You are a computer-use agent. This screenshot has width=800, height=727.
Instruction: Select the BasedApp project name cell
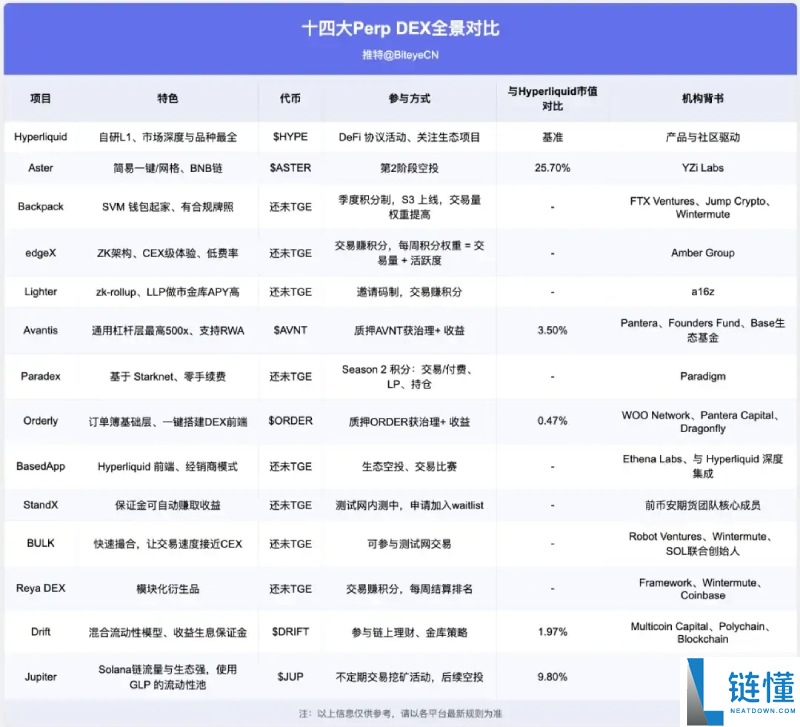[x=40, y=466]
